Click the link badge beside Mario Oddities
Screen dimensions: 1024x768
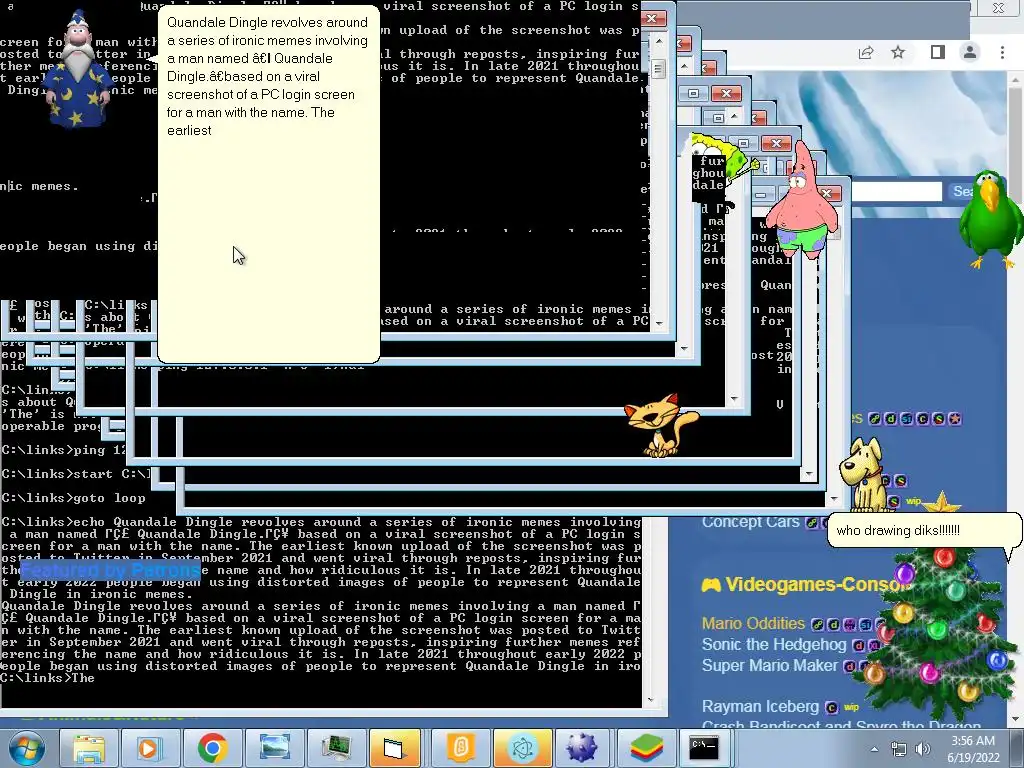(817, 624)
